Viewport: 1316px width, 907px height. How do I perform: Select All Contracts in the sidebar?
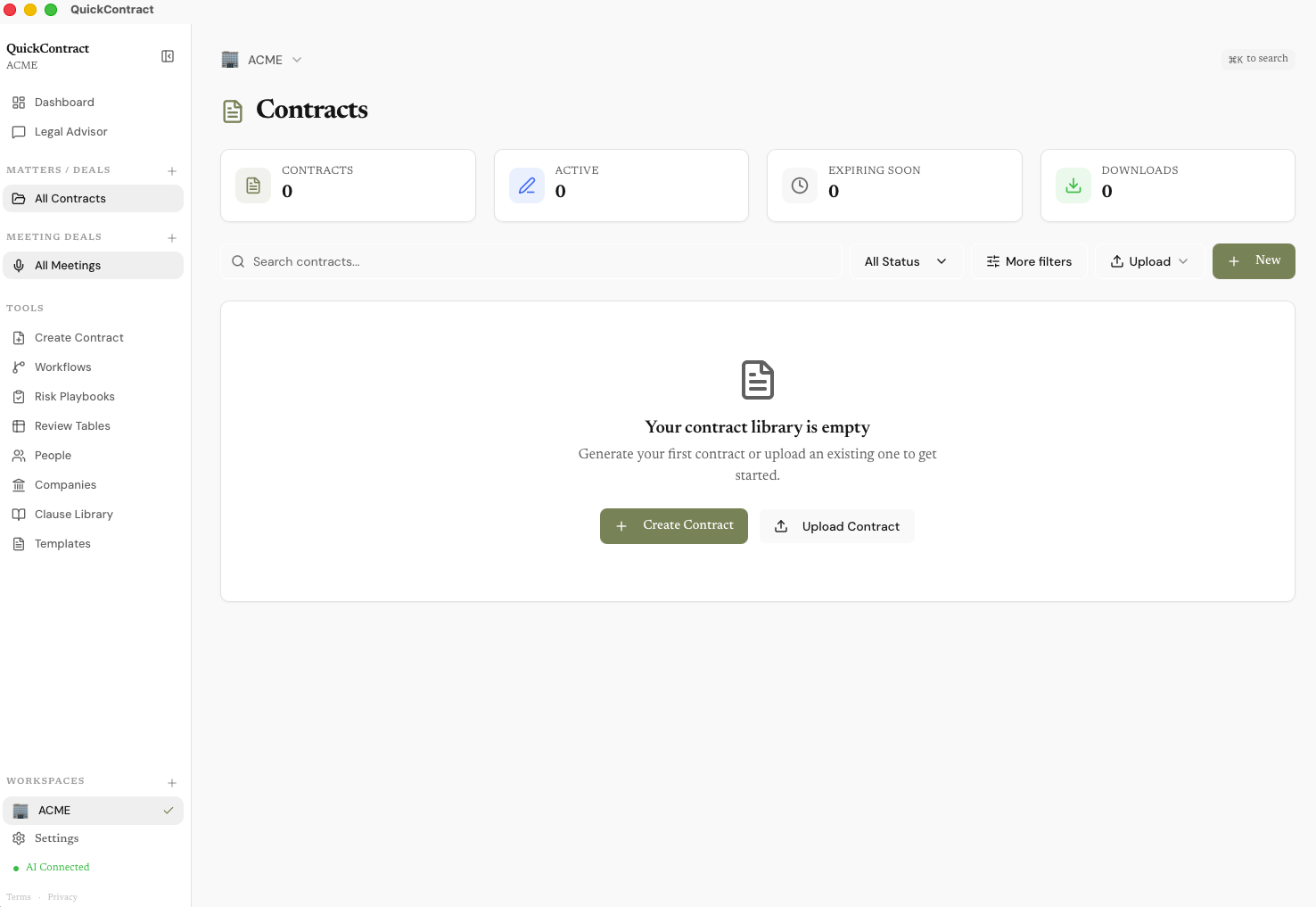pyautogui.click(x=93, y=198)
